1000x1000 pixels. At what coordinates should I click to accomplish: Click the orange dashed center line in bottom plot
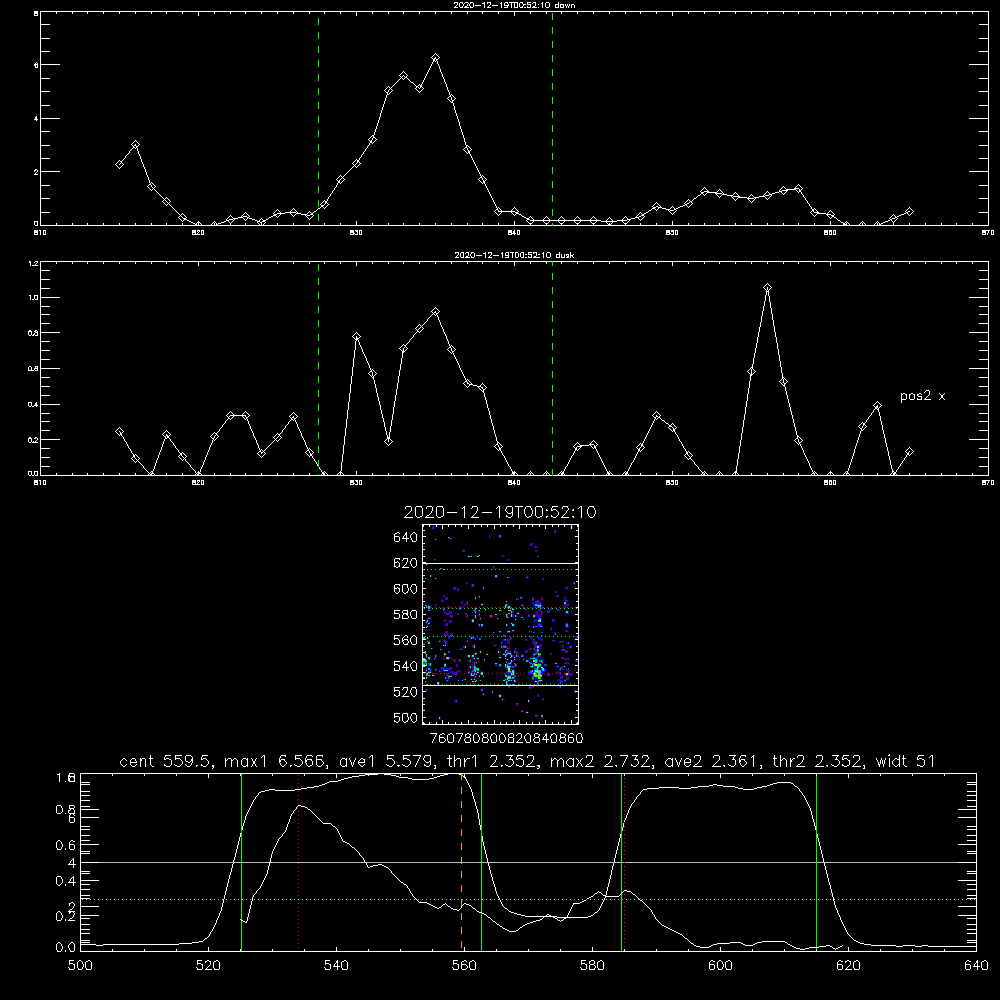click(x=462, y=862)
